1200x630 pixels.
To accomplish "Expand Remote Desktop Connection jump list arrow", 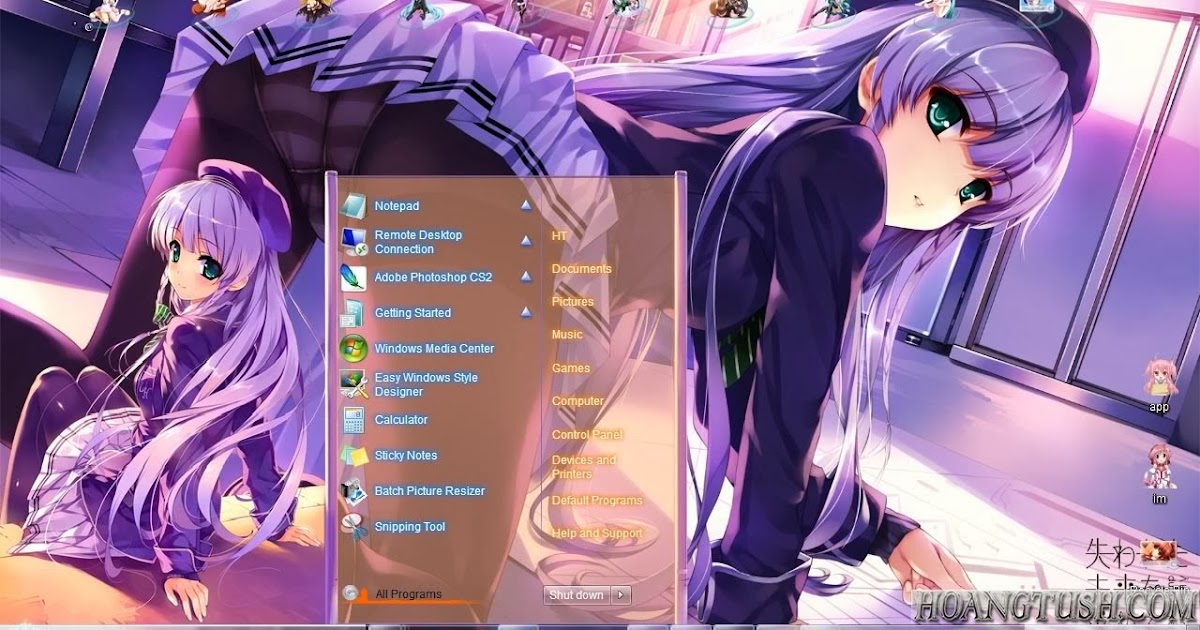I will coord(526,241).
